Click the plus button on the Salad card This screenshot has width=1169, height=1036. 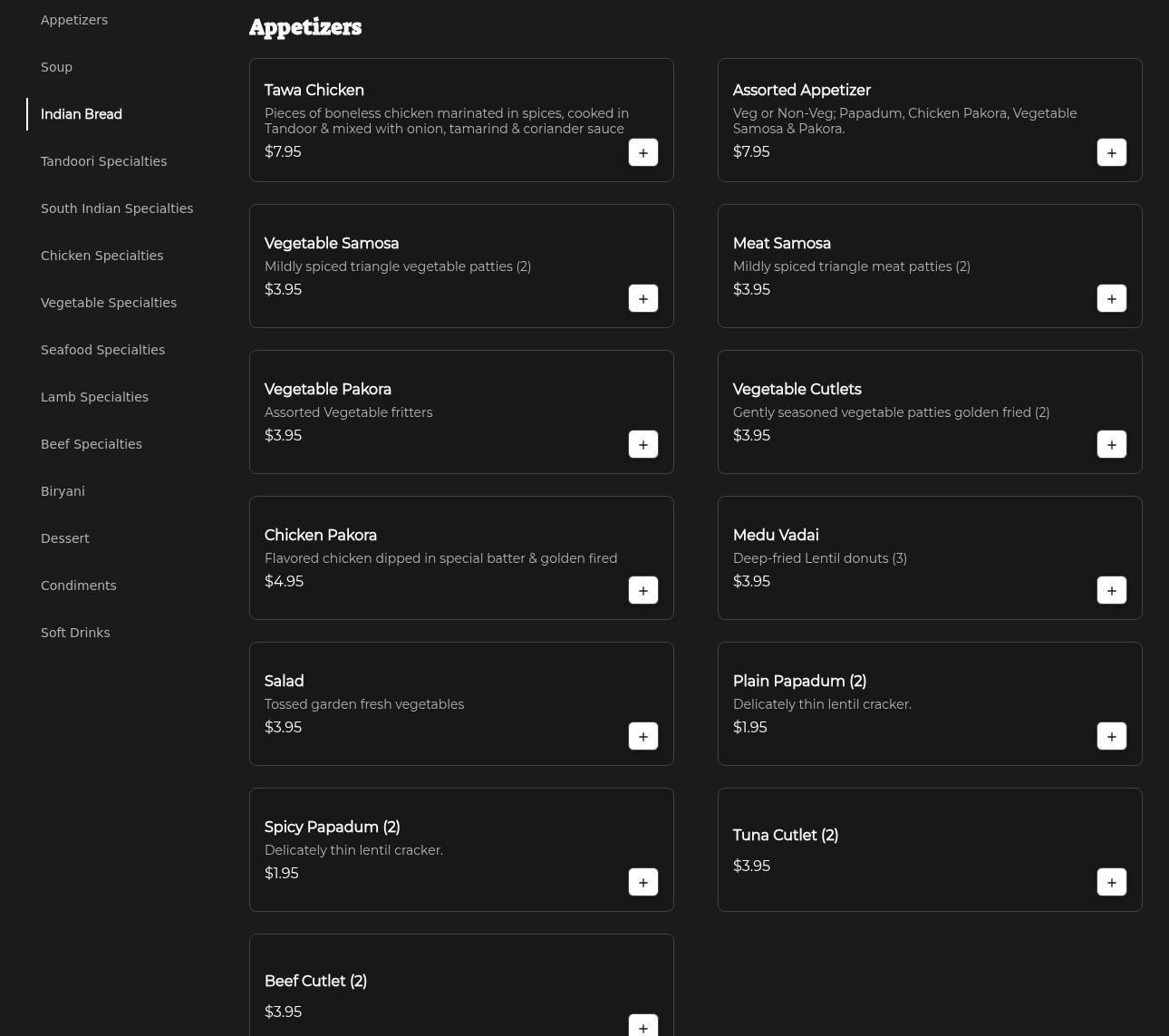(x=643, y=736)
